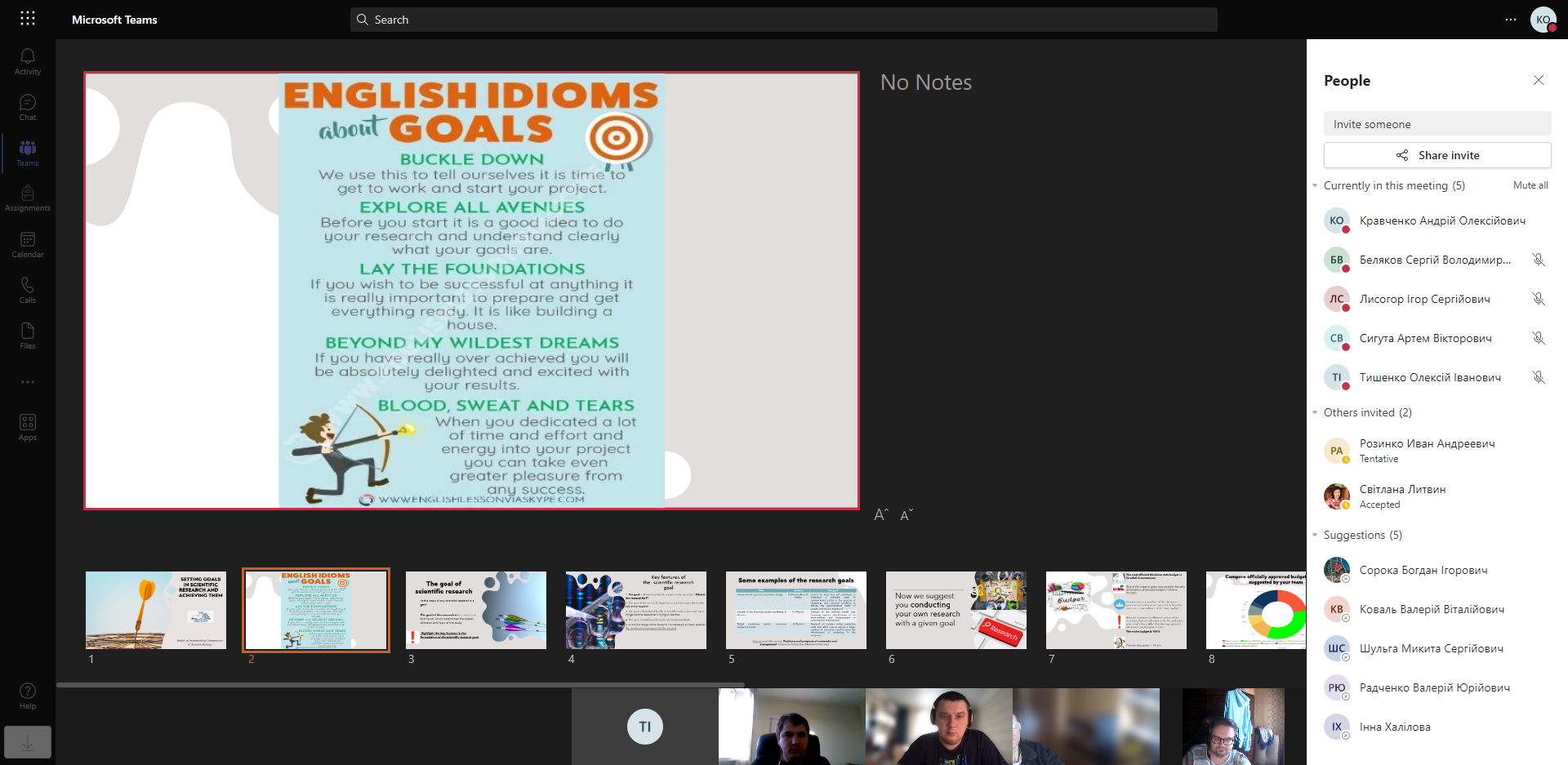Open the Assignments section
The width and height of the screenshot is (1568, 765).
(28, 198)
